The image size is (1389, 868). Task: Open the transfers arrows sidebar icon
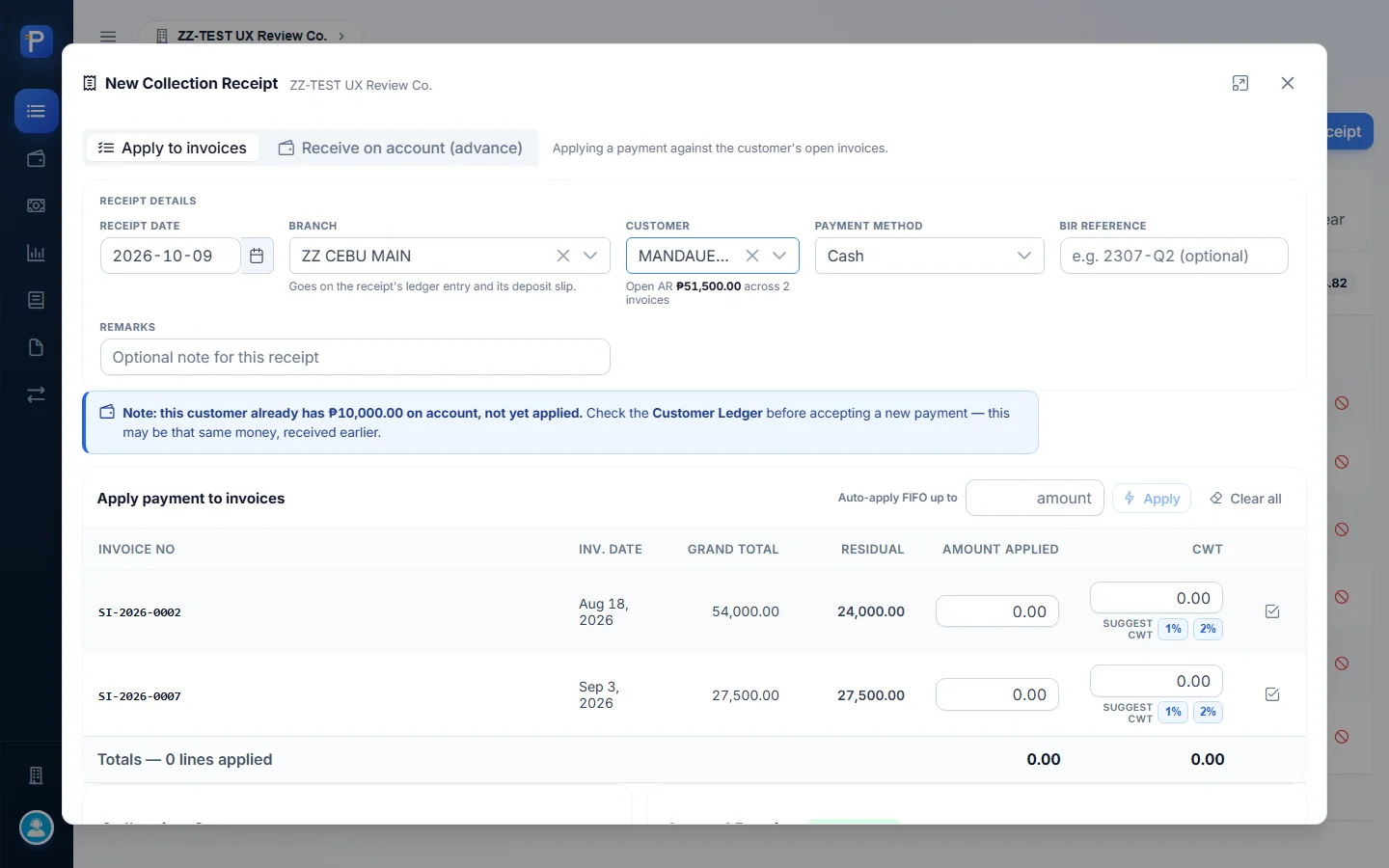tap(37, 394)
